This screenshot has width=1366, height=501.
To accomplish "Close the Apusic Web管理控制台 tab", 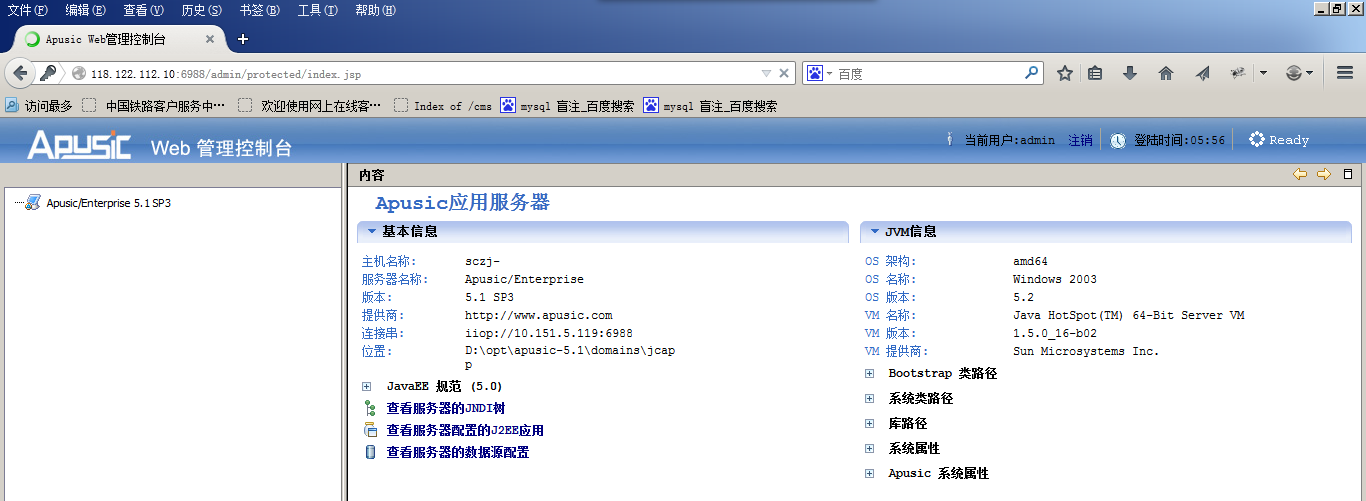I will coord(210,39).
